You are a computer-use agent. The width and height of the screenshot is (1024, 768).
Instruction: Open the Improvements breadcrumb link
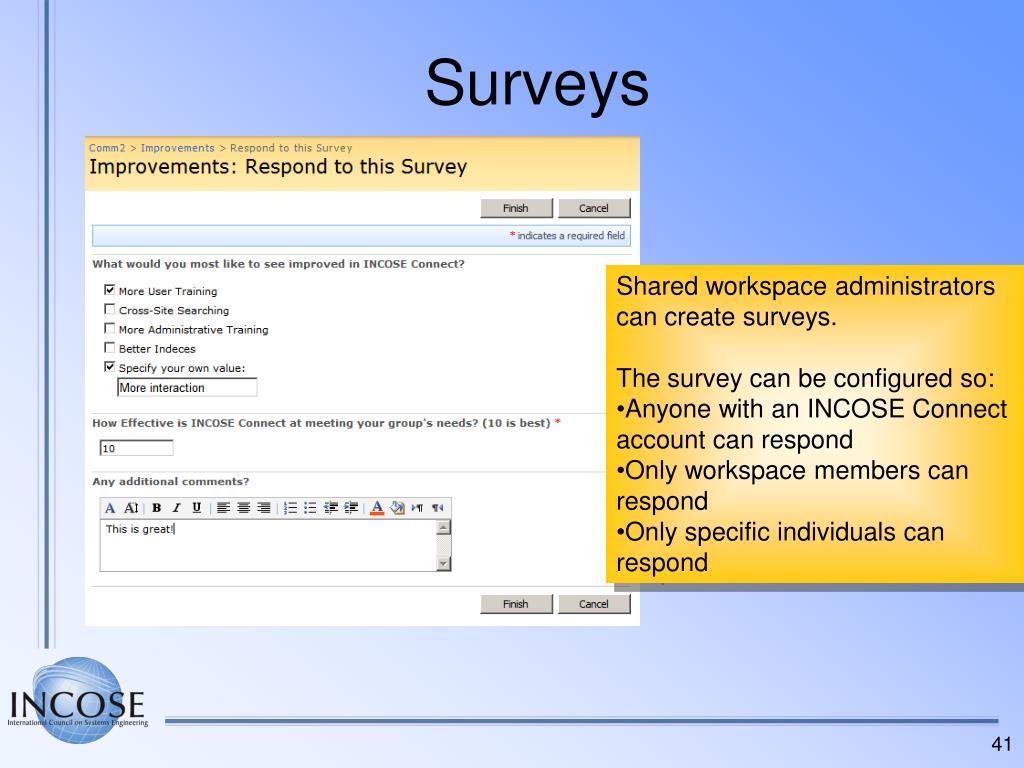[x=178, y=148]
